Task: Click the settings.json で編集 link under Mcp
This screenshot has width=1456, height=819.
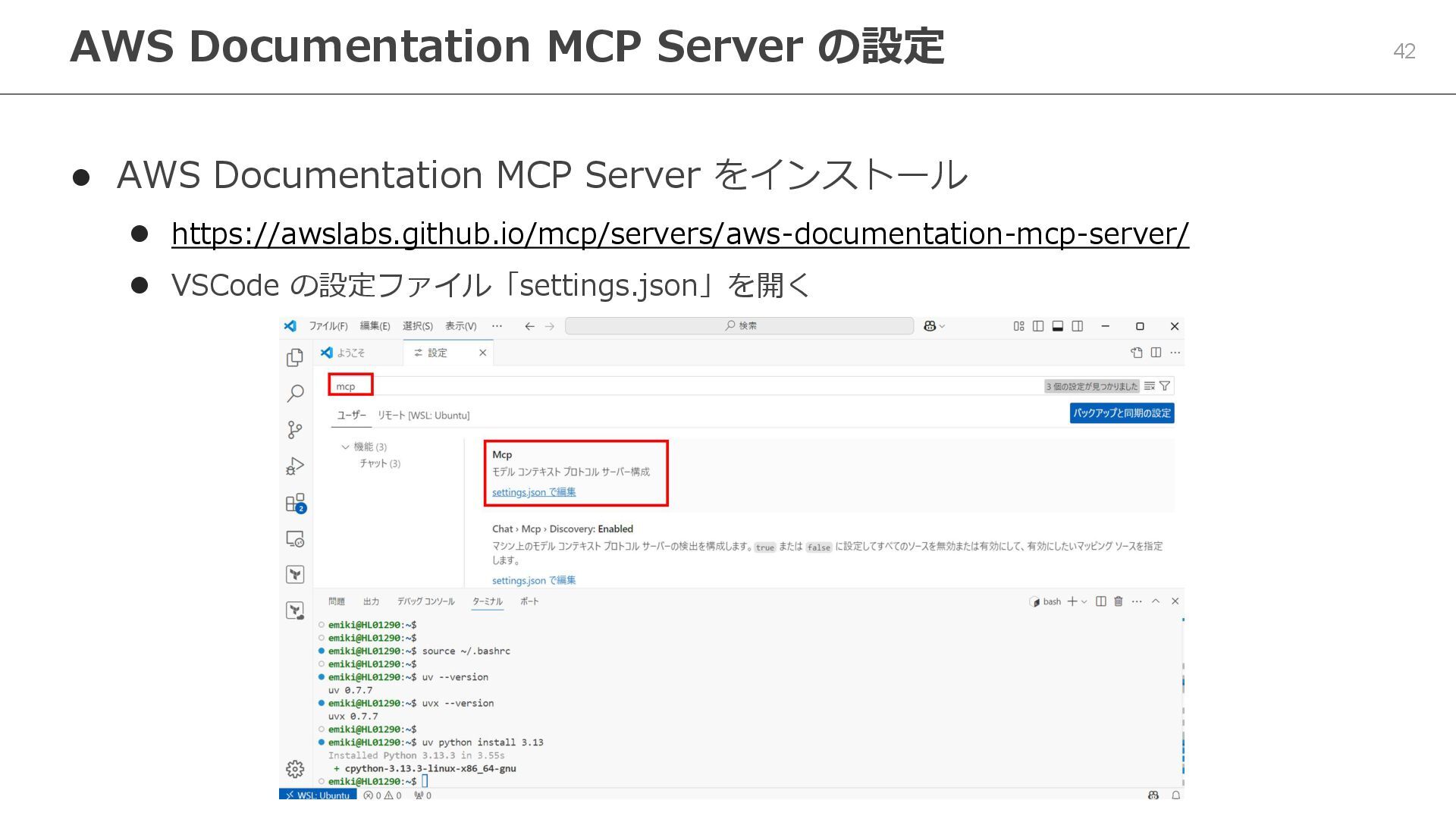Action: 534,492
